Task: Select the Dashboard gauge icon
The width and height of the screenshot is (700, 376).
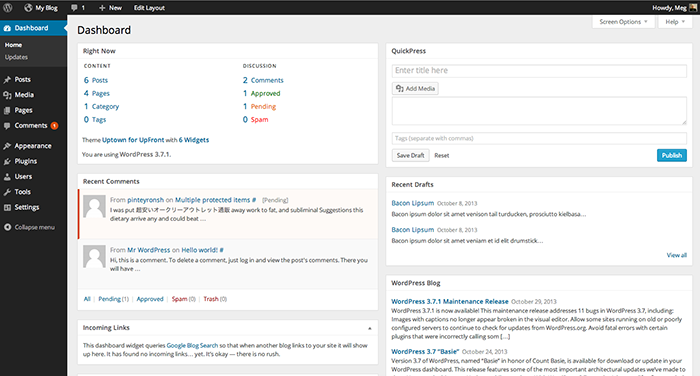Action: [7, 28]
